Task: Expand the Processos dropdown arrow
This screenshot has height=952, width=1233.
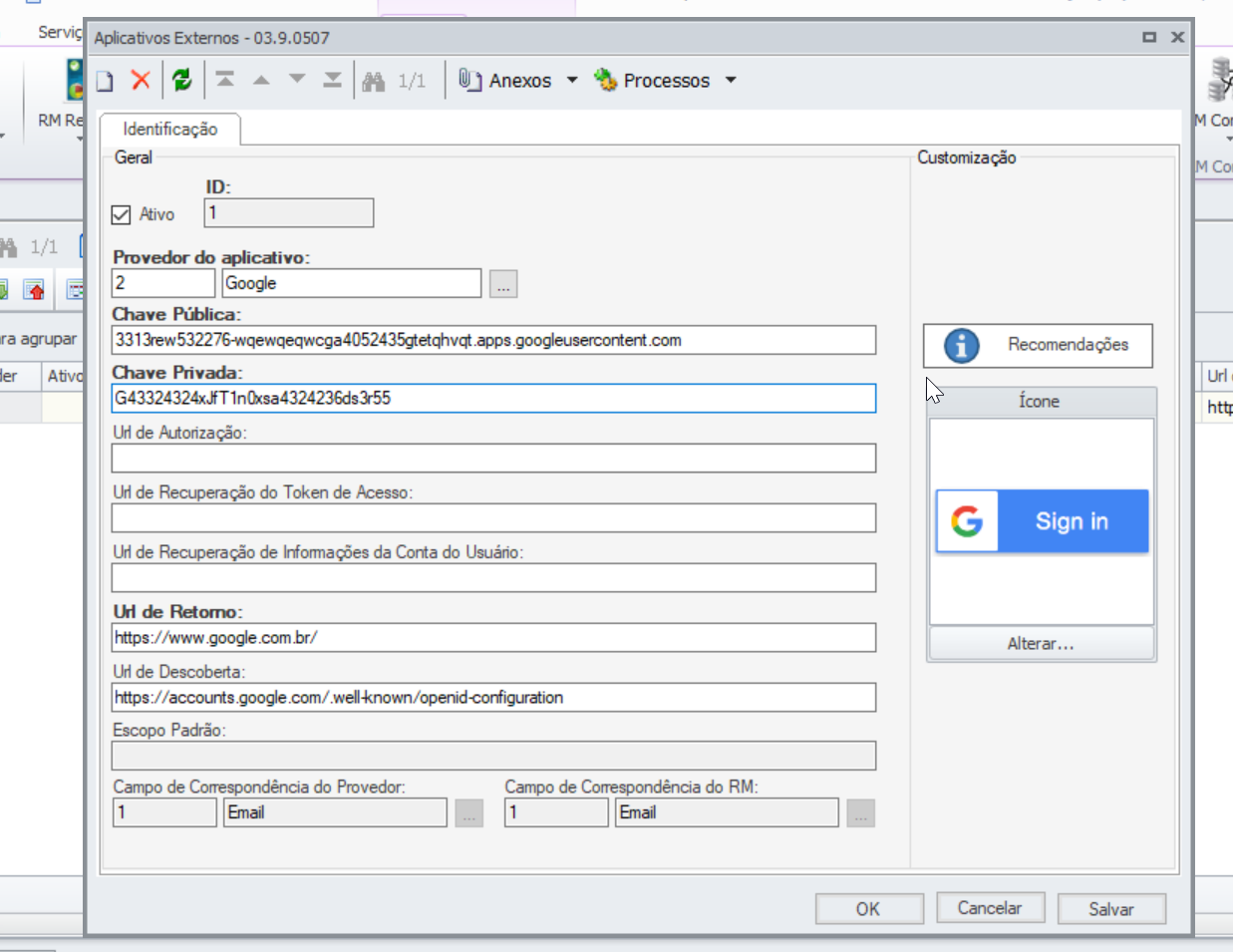Action: click(731, 80)
